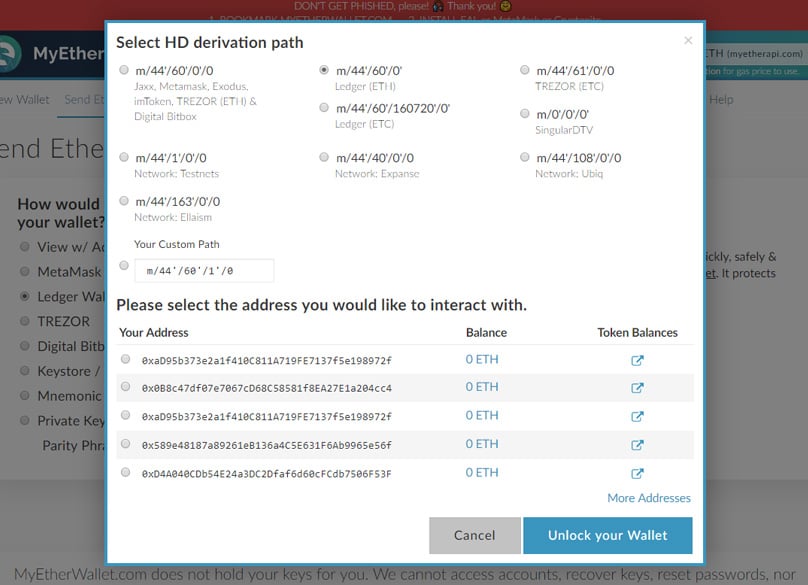Select Keystore option in background page
Viewport: 808px width, 585px height.
point(24,370)
